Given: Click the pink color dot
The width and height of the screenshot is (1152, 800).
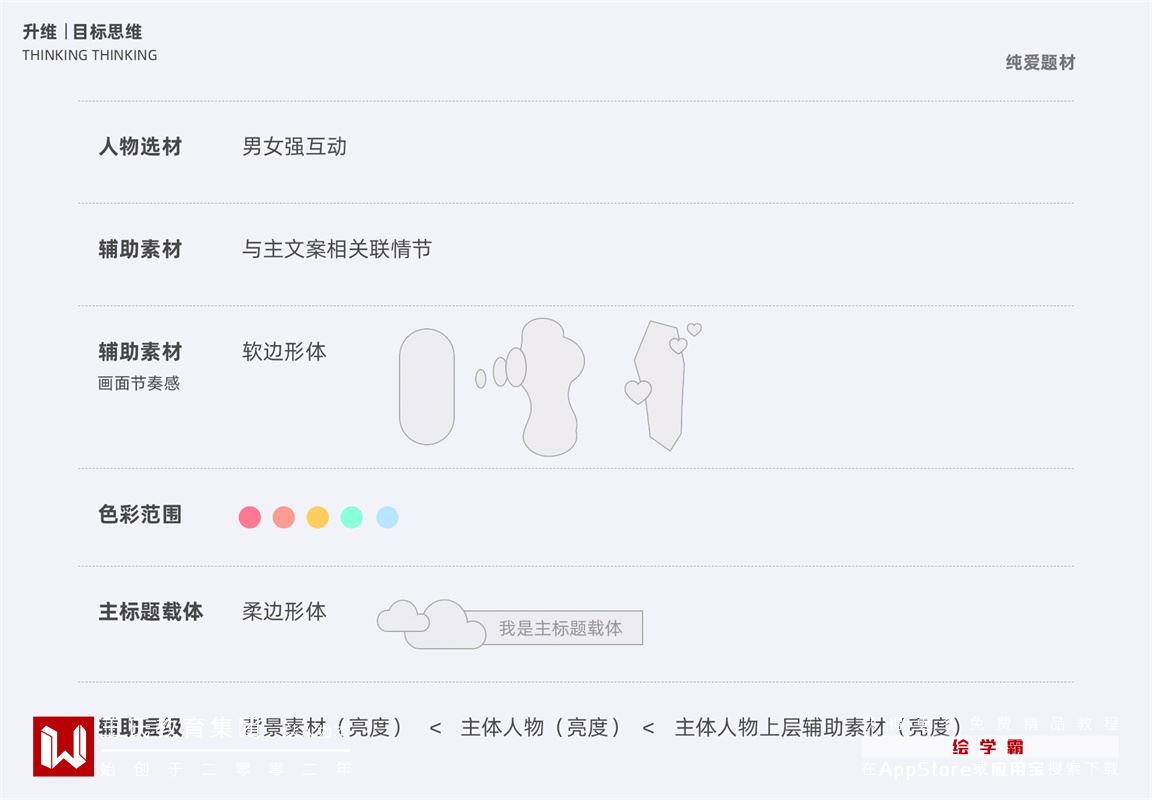Looking at the screenshot, I should pyautogui.click(x=250, y=517).
